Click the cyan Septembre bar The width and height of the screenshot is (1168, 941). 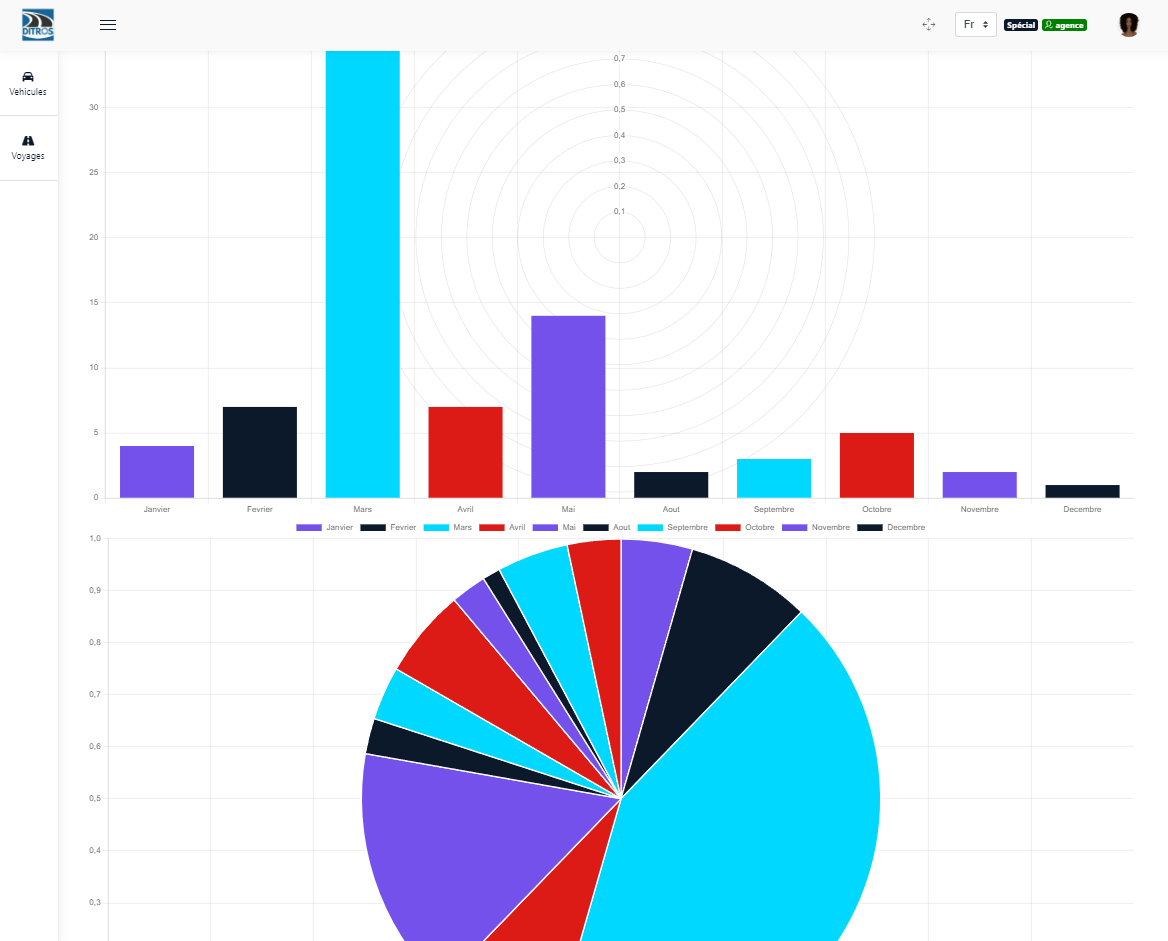click(x=774, y=478)
